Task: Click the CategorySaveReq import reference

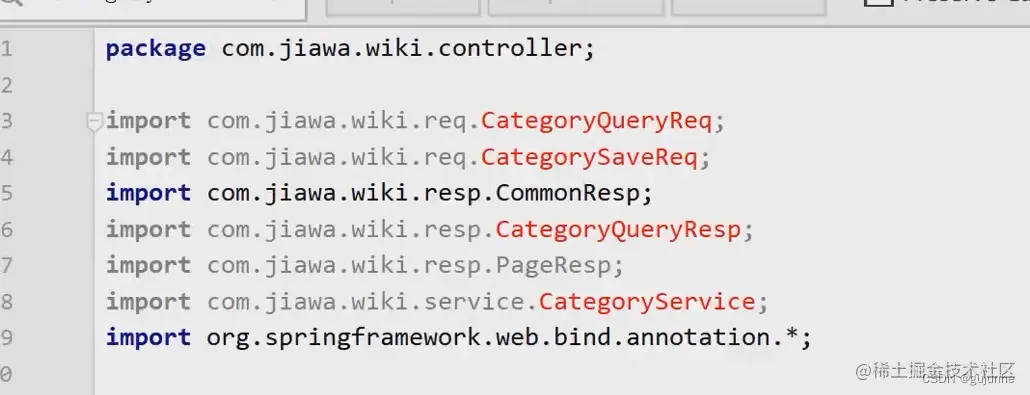Action: pos(589,158)
